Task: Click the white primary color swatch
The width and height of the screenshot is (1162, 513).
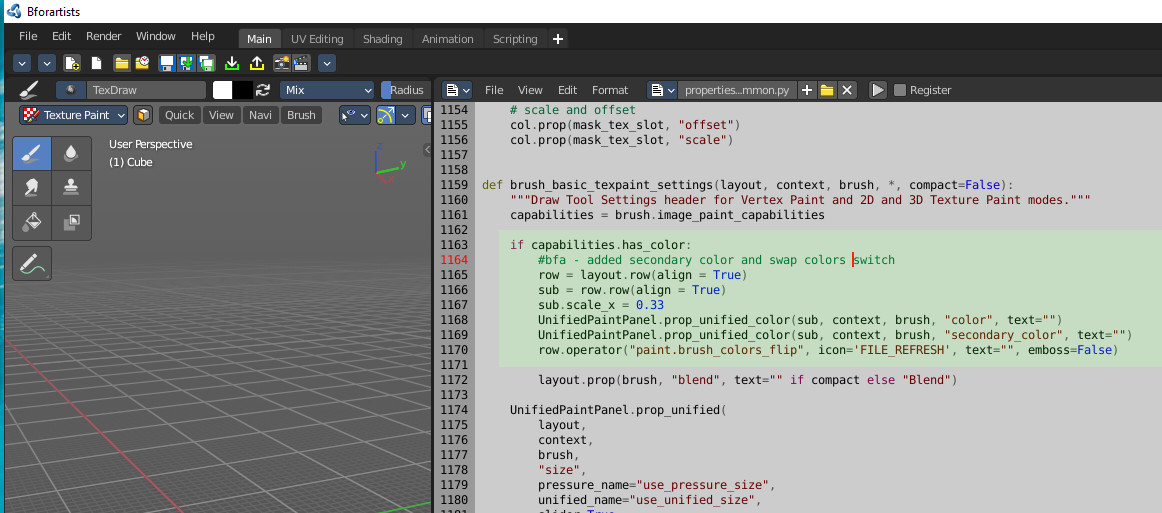Action: [223, 90]
